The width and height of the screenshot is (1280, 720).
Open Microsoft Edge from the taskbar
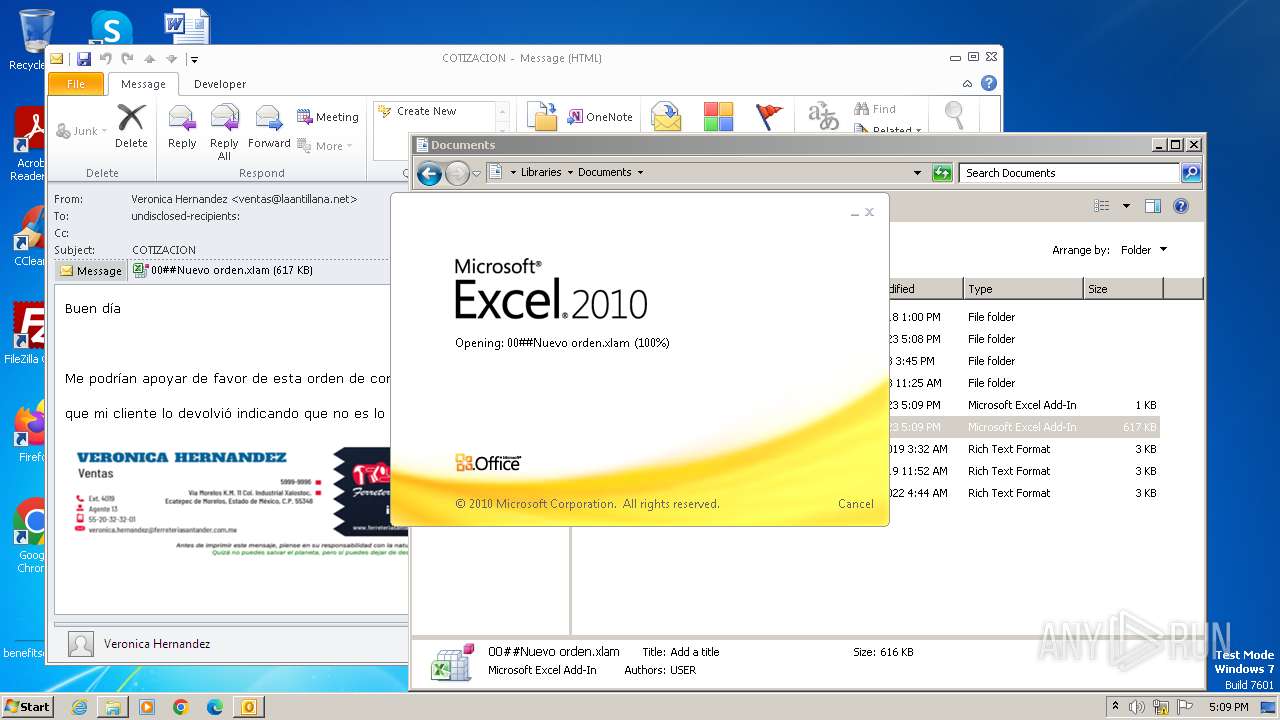(214, 707)
